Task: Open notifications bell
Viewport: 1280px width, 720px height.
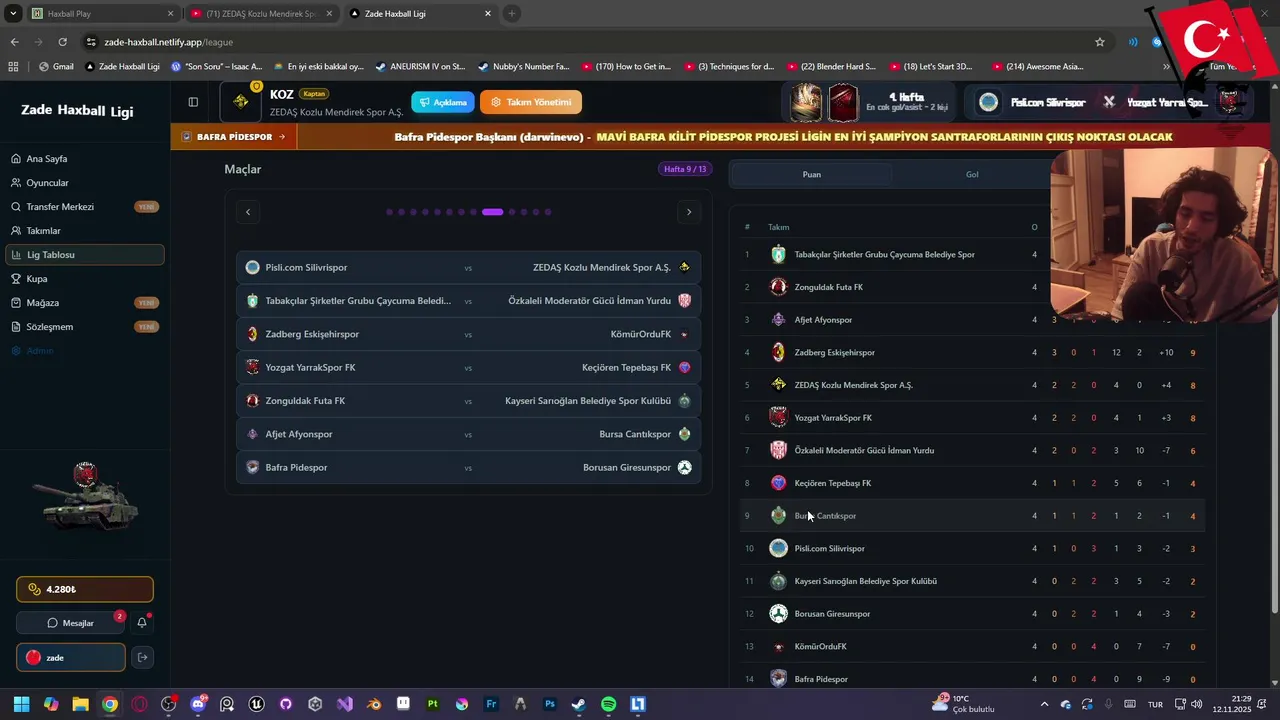Action: (142, 623)
